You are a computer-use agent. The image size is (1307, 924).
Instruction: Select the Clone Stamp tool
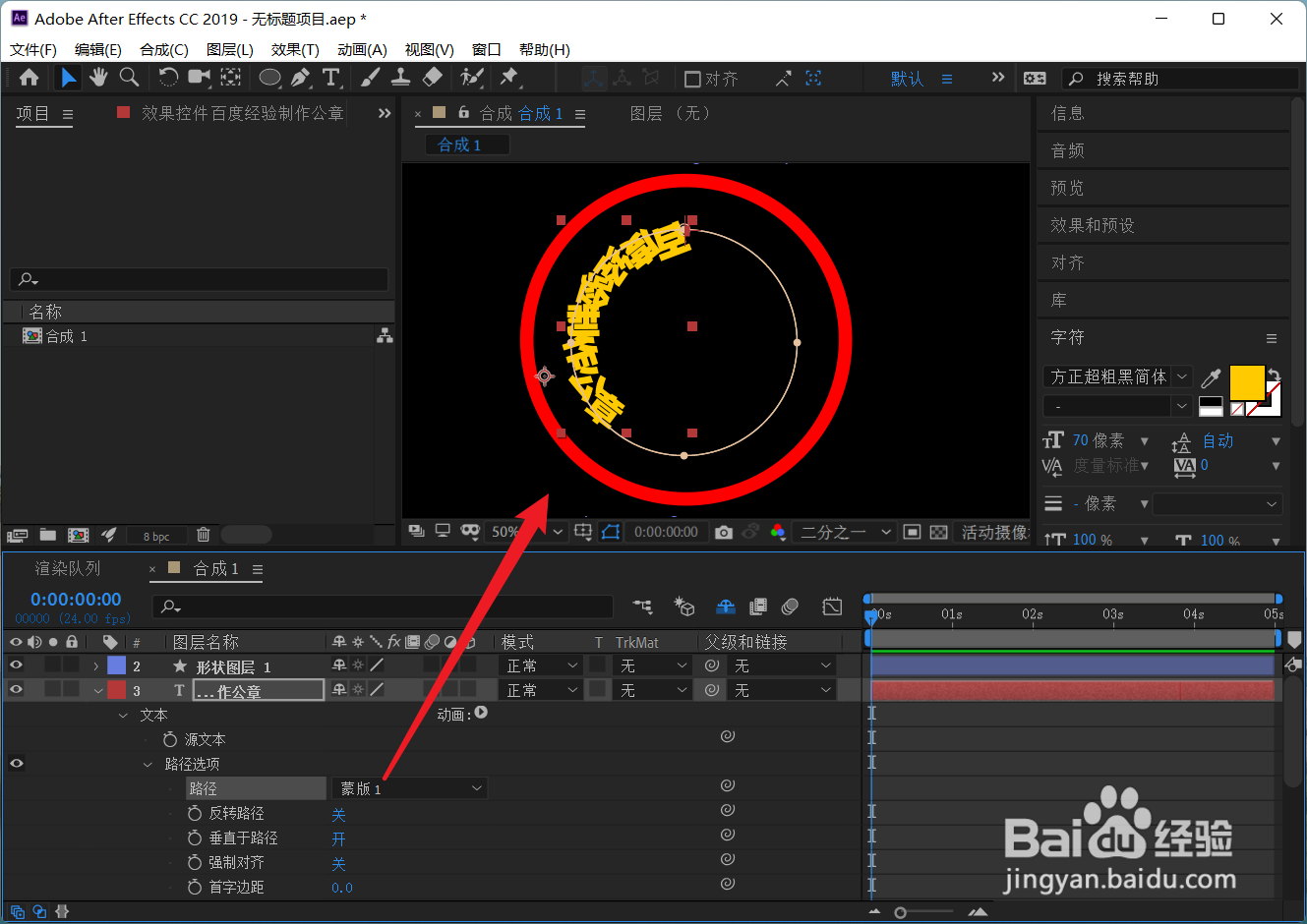click(x=401, y=78)
